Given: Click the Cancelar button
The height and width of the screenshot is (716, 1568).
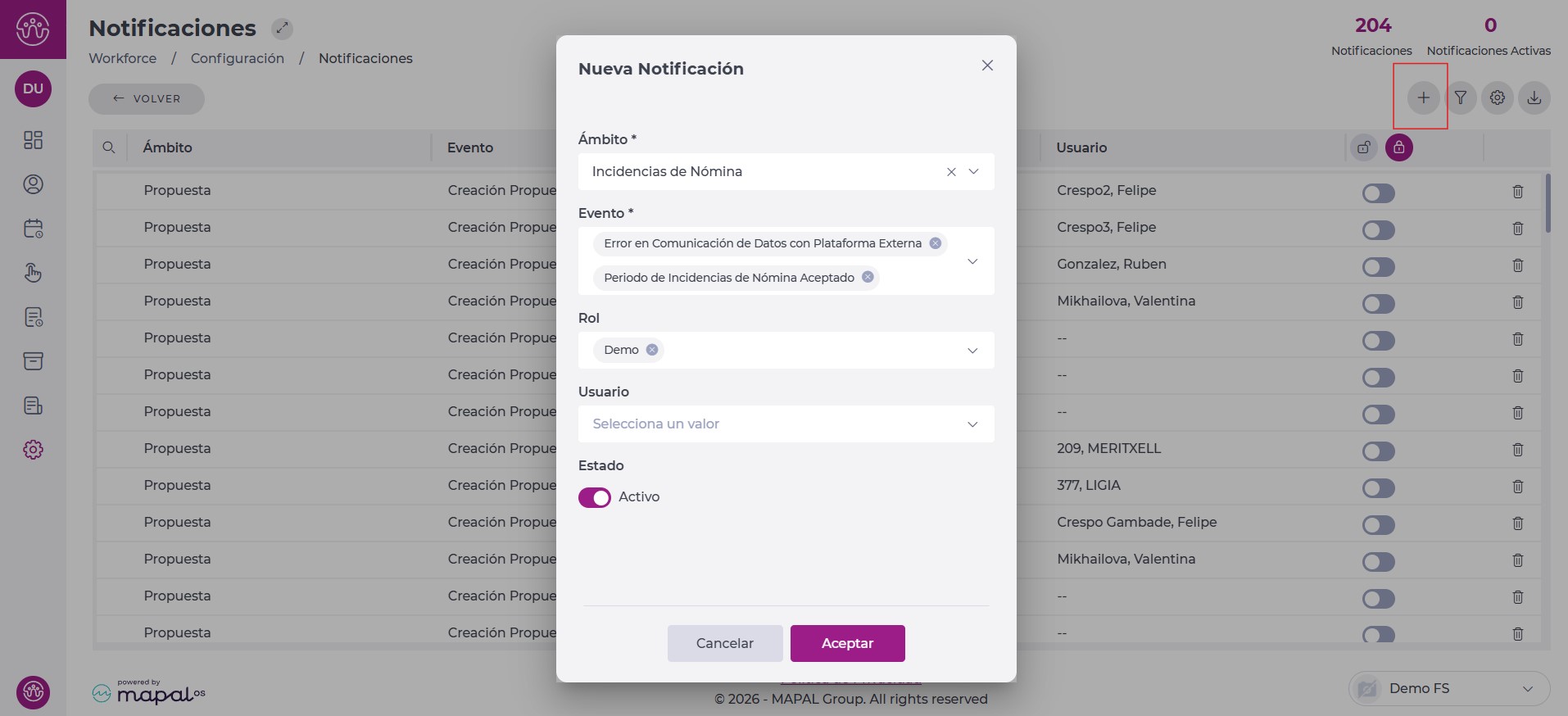Looking at the screenshot, I should click(724, 643).
